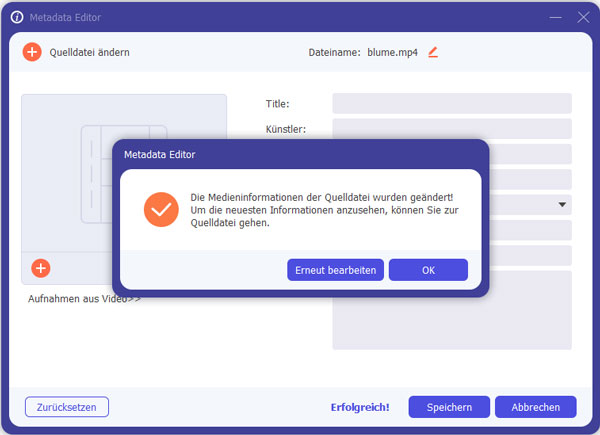The width and height of the screenshot is (600, 435).
Task: Expand the dropdown arrow in the metadata form
Action: [x=562, y=204]
